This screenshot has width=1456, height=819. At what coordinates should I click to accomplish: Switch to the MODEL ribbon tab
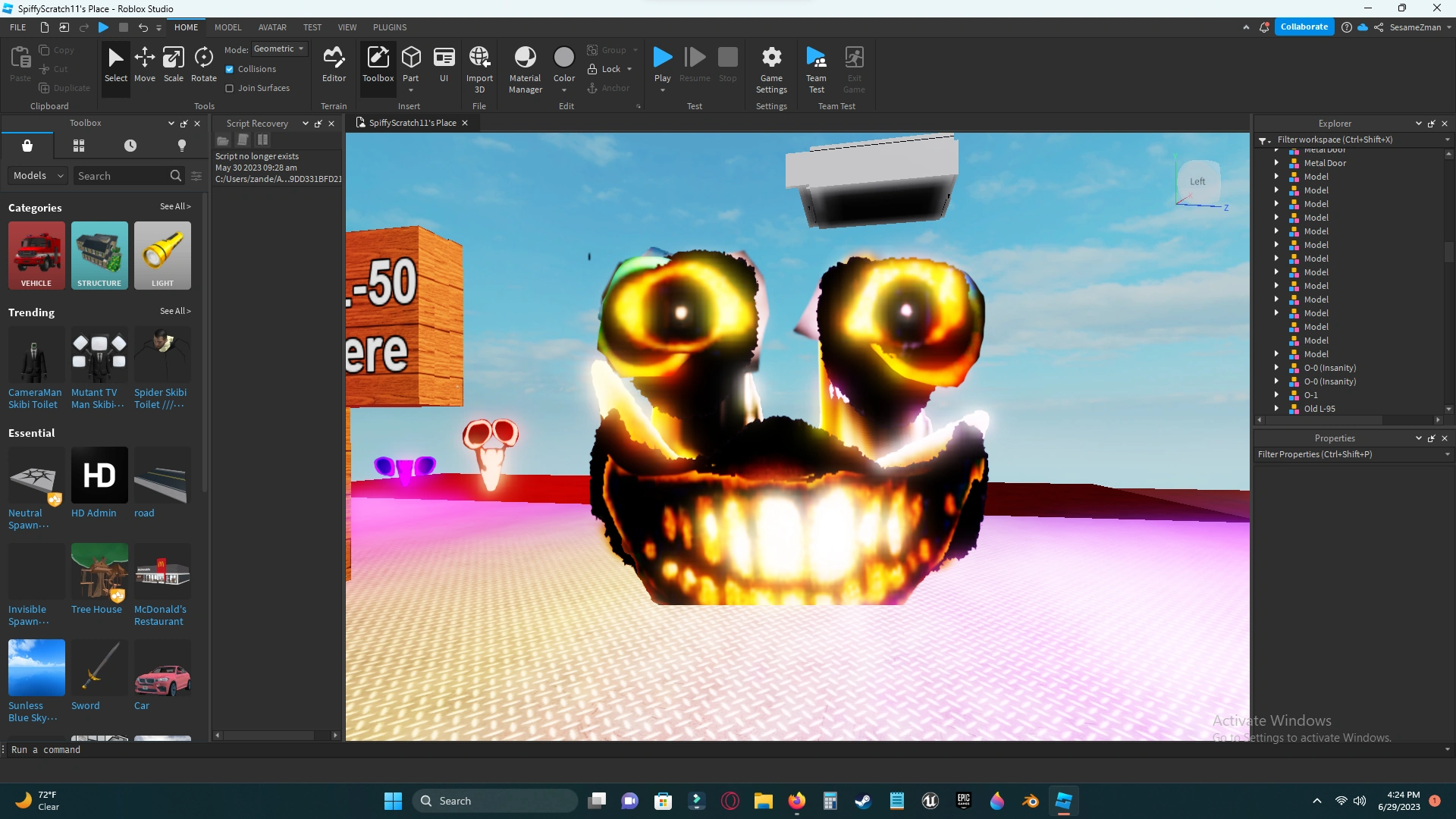click(227, 27)
